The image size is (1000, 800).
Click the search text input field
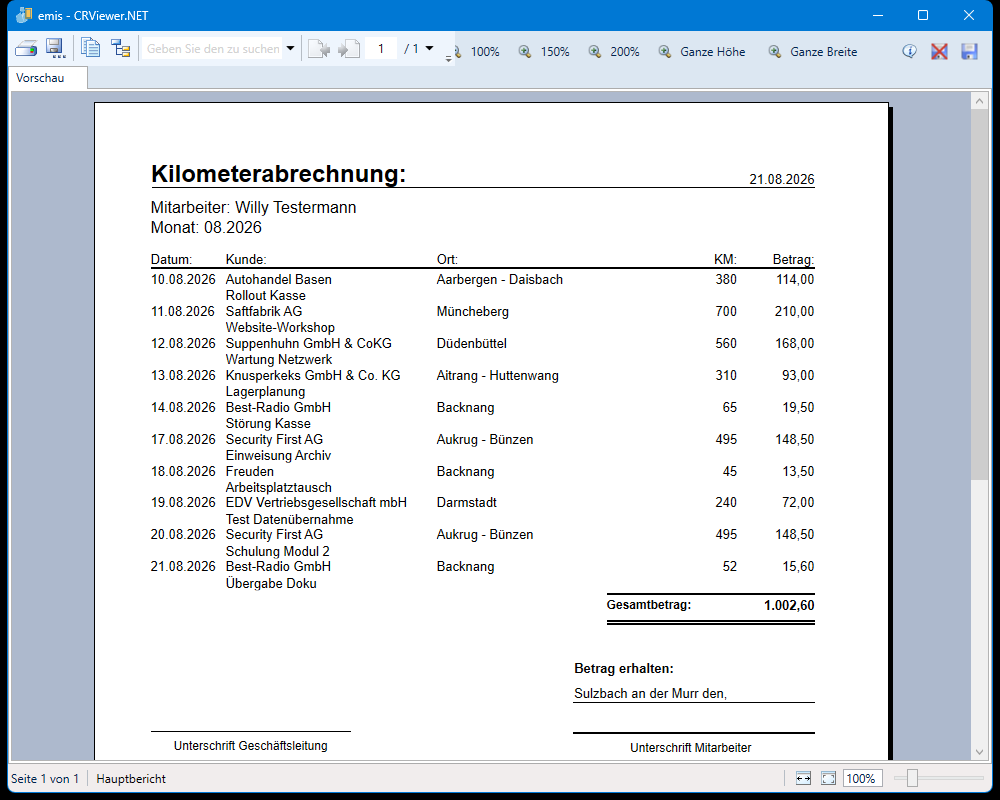click(x=213, y=48)
